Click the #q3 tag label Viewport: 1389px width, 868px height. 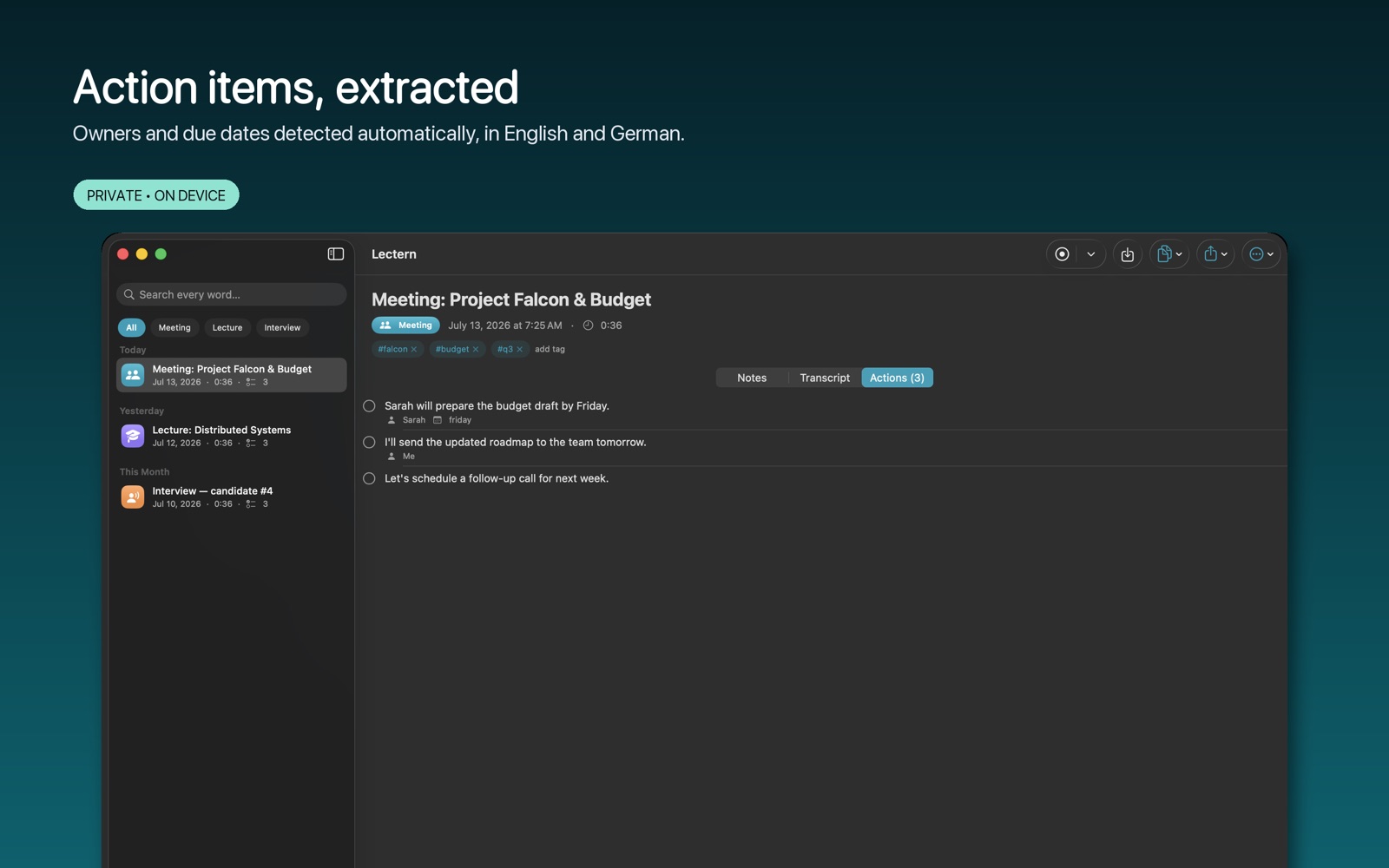point(505,349)
